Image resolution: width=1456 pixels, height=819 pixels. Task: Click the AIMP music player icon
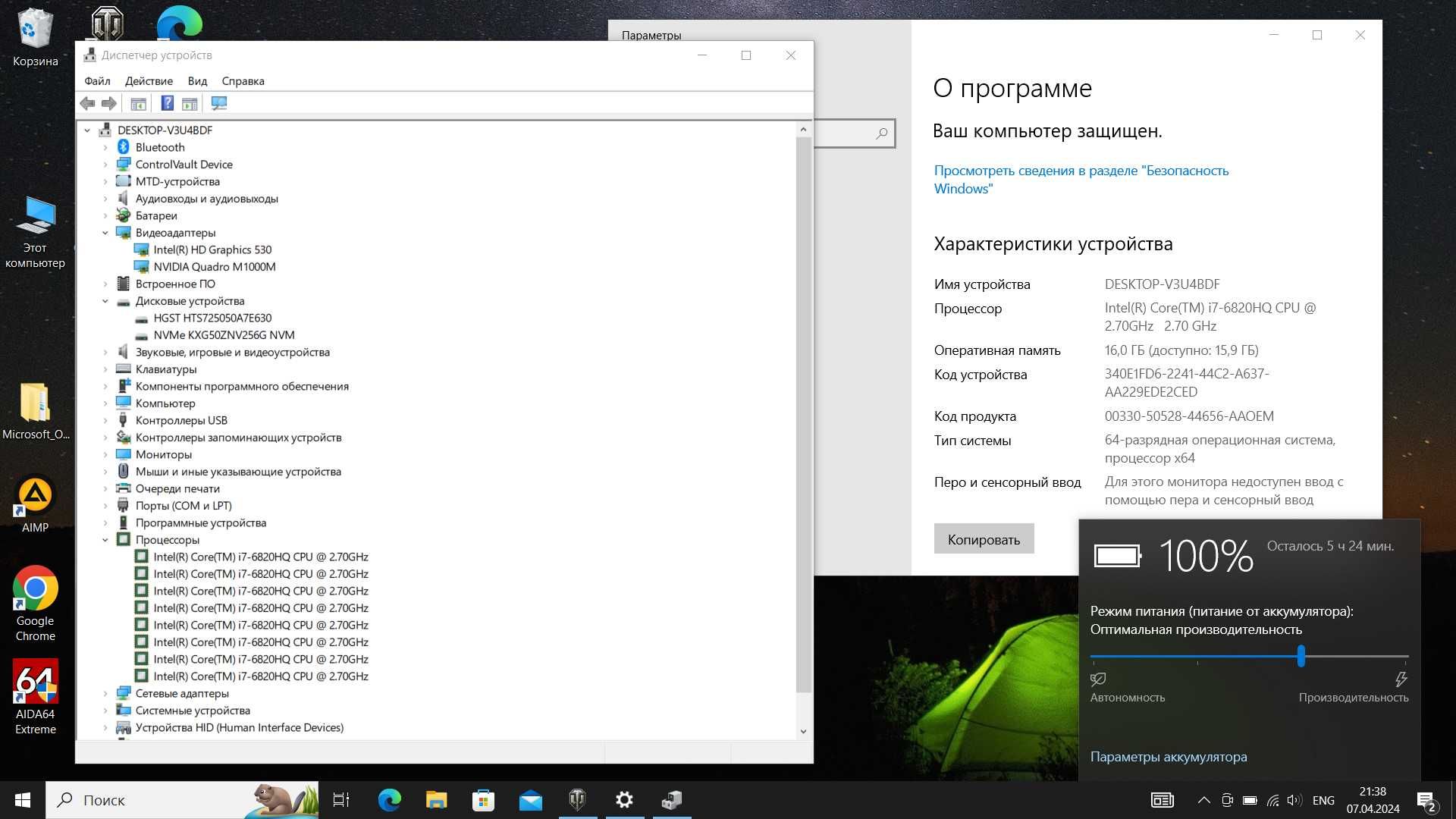click(x=34, y=494)
